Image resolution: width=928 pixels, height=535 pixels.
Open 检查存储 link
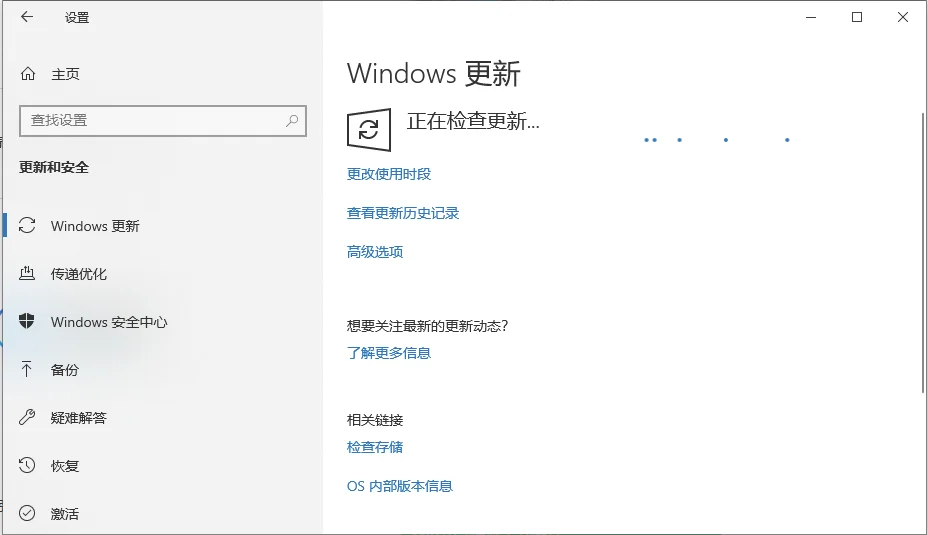(375, 447)
